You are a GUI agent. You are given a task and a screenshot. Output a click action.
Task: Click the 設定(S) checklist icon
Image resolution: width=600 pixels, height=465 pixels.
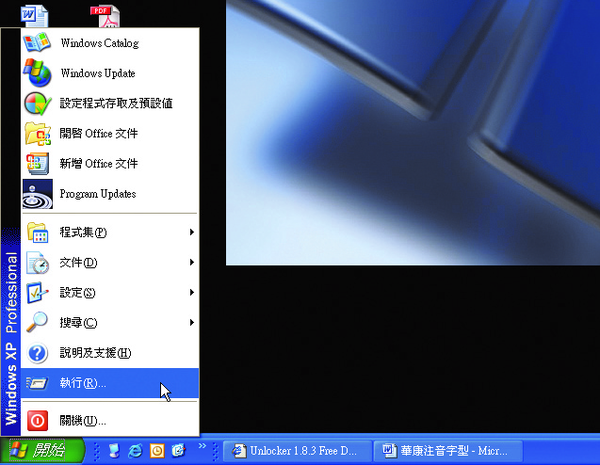(37, 292)
